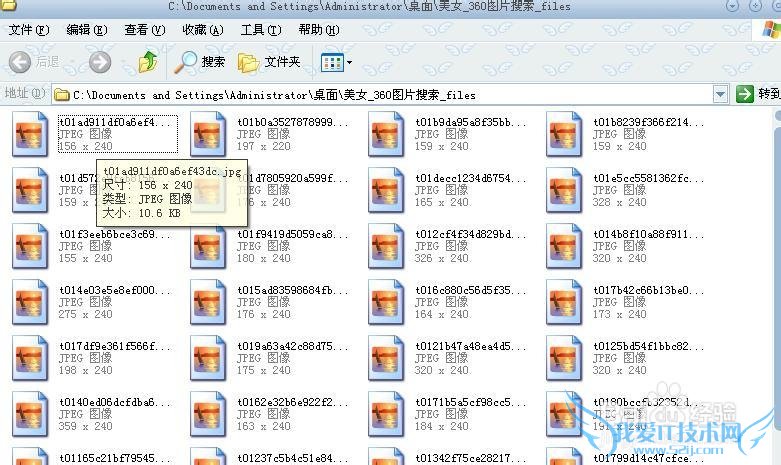The image size is (781, 465).
Task: Select JPEG icon of t01b0a3527878999 file
Action: click(x=208, y=134)
